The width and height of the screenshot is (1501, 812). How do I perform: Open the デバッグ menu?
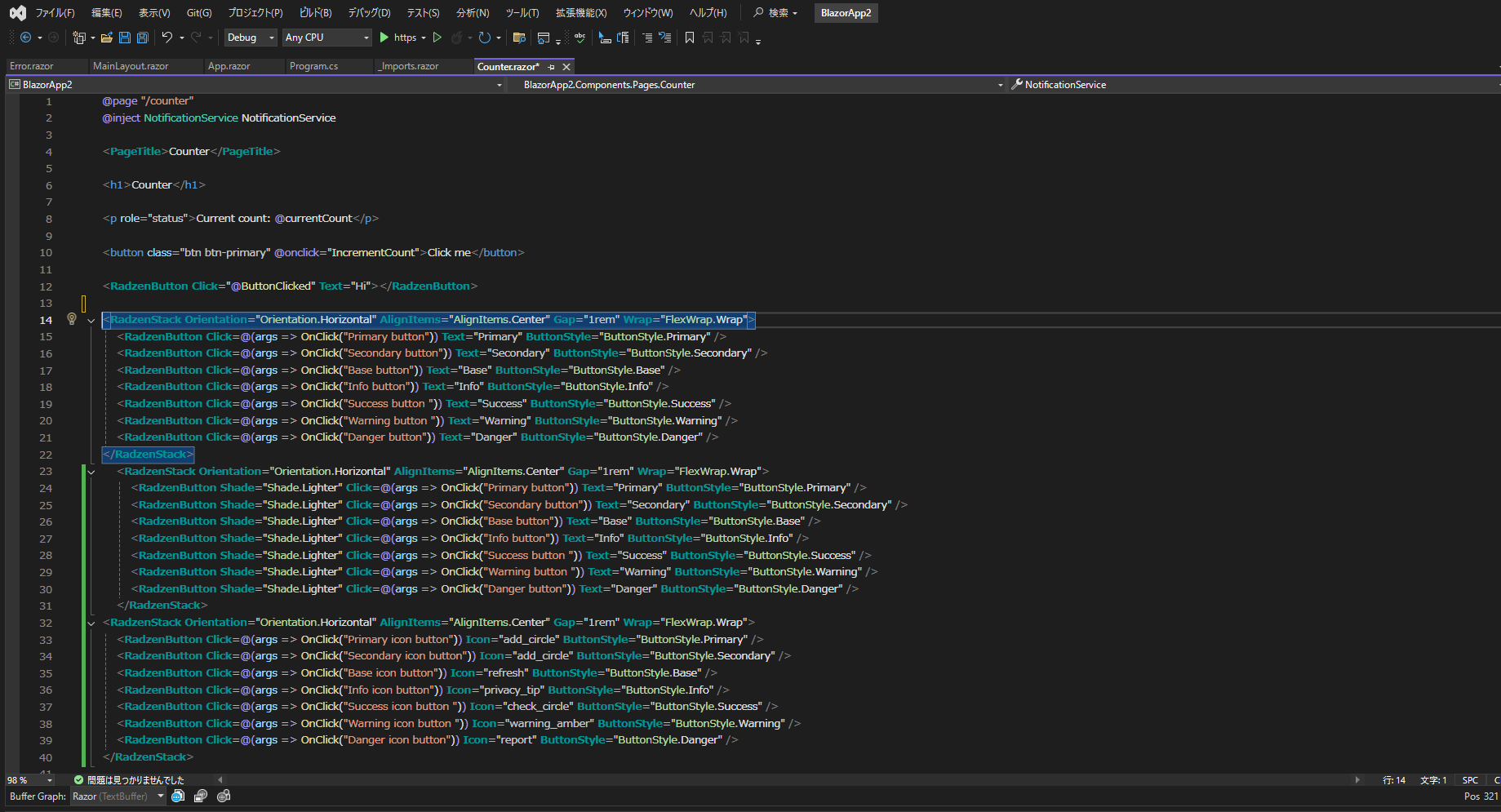[367, 12]
